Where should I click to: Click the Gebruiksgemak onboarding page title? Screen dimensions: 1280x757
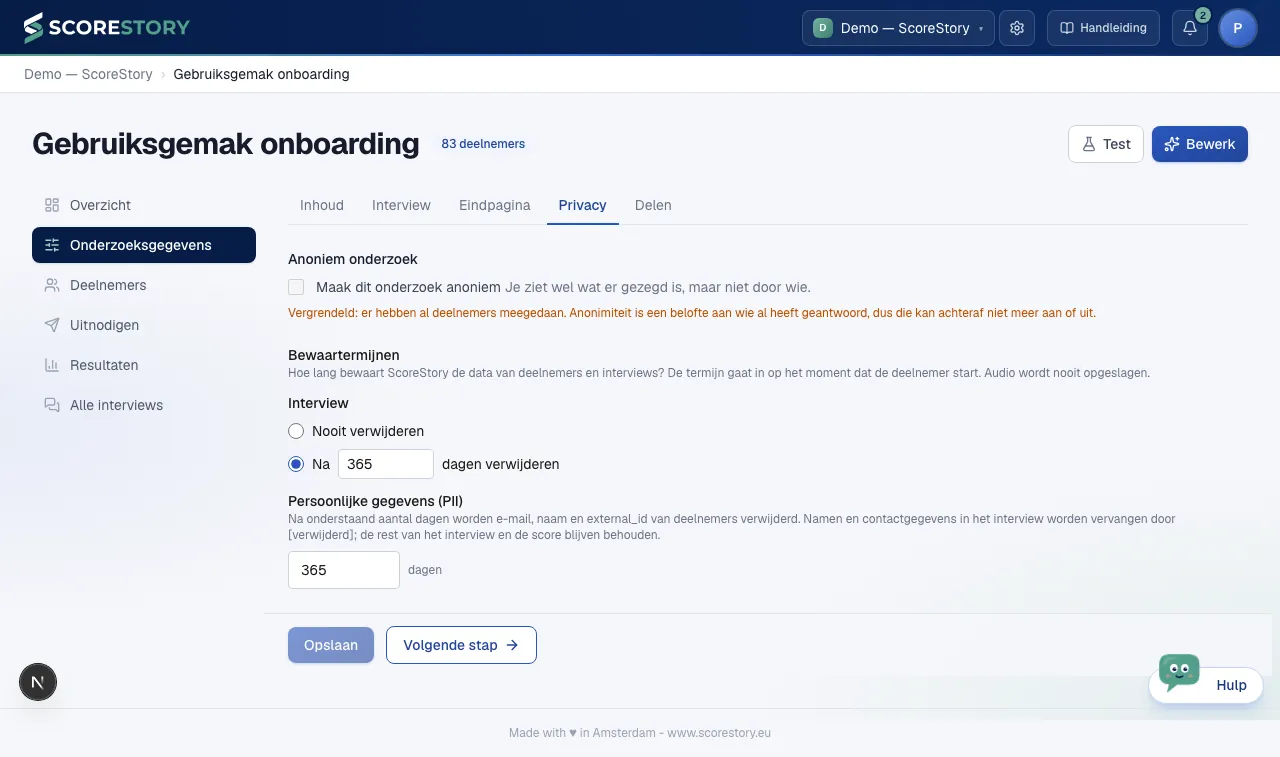226,144
